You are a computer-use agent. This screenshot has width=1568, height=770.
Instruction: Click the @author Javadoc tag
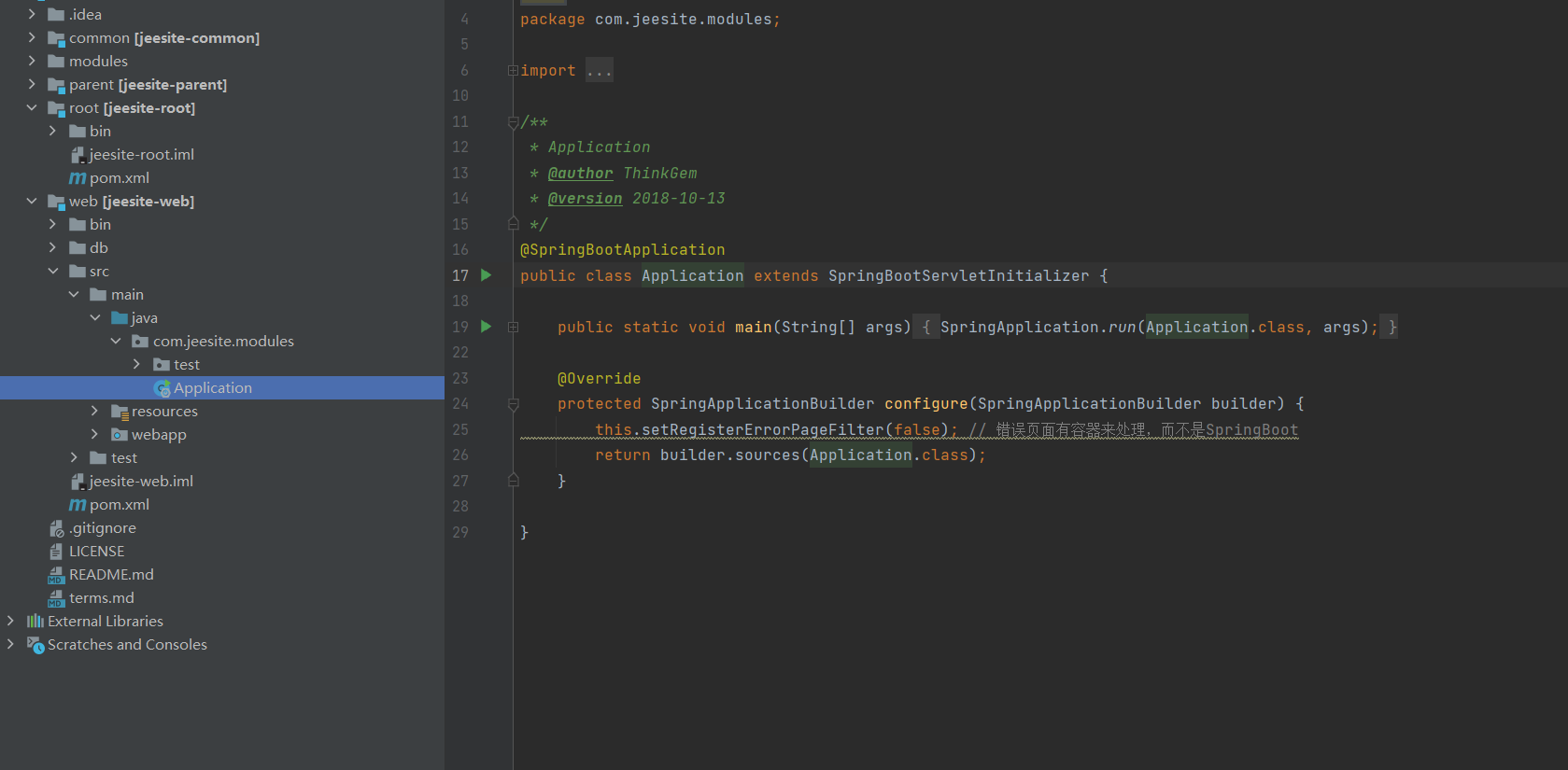pos(580,174)
